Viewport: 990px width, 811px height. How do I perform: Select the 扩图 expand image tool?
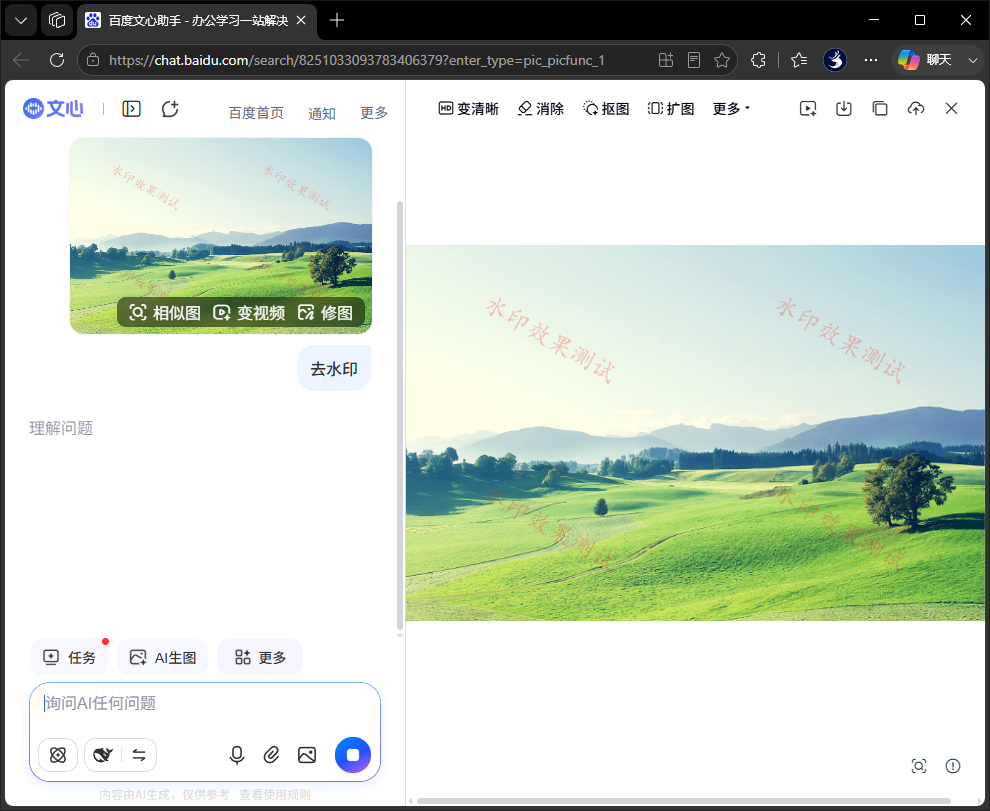point(671,109)
